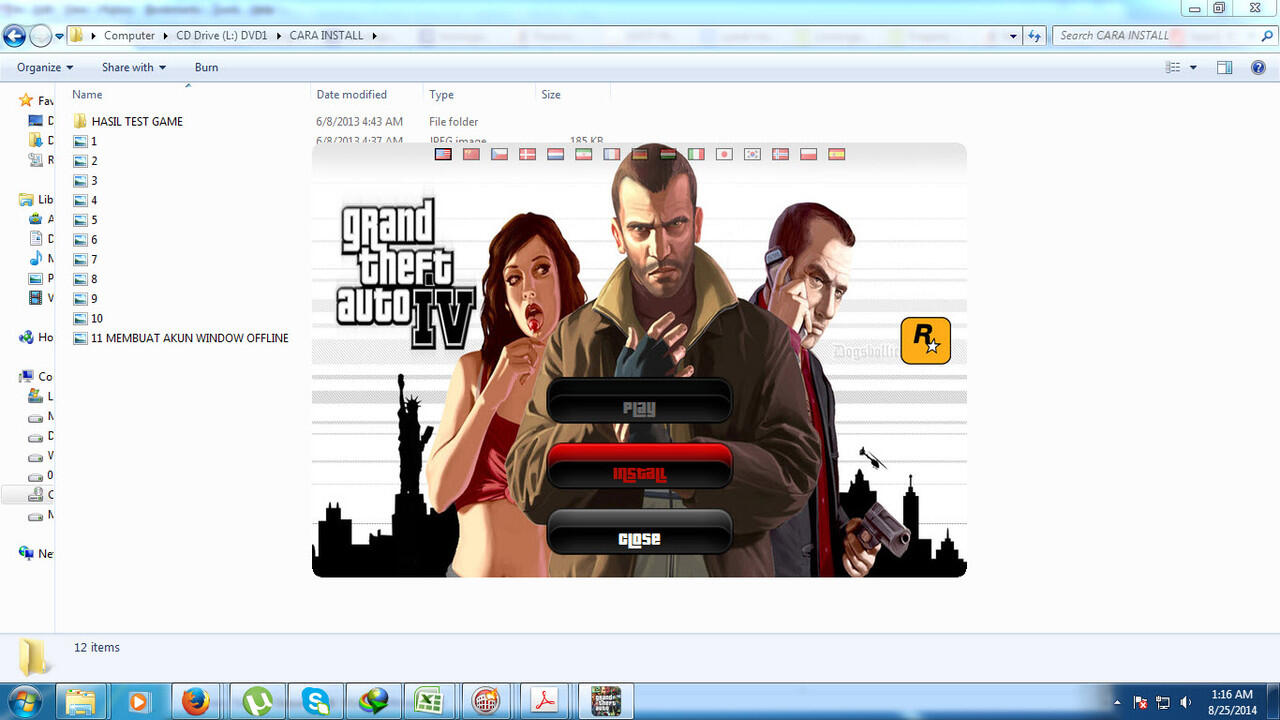Pick the South Korea flag language

tap(752, 154)
